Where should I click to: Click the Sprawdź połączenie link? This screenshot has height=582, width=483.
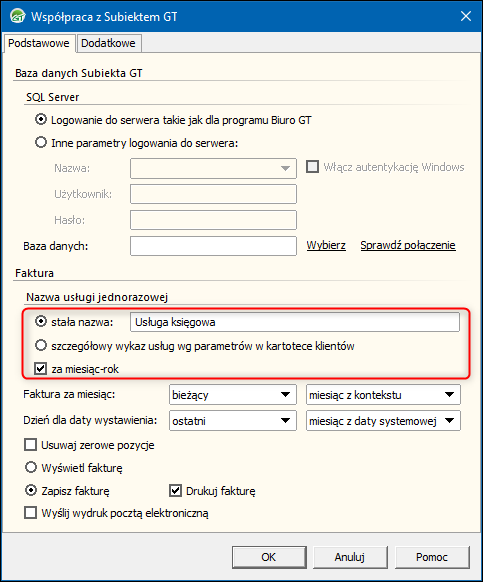point(408,245)
